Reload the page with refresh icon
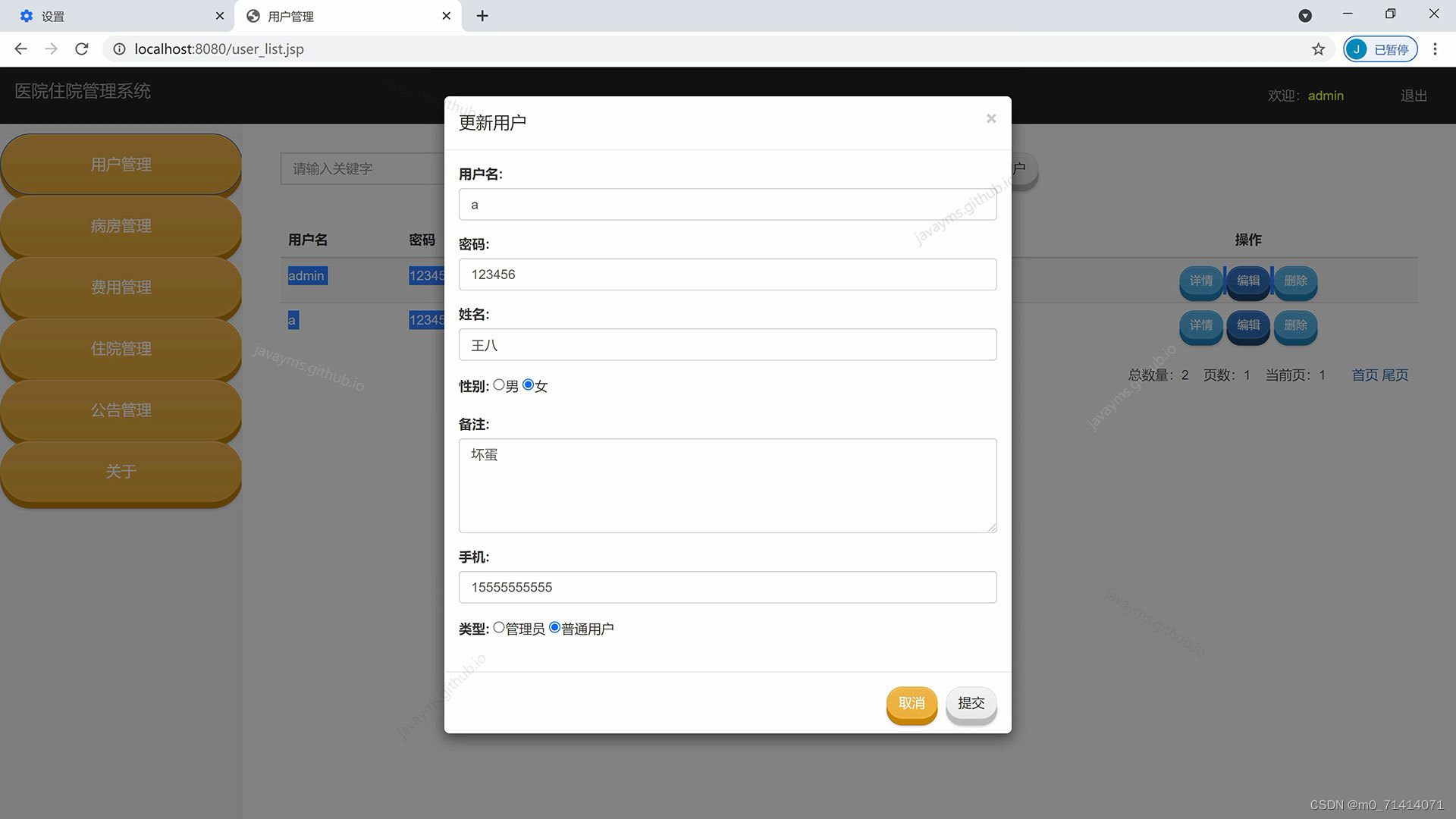Screen dimensions: 1456x819 [82, 49]
